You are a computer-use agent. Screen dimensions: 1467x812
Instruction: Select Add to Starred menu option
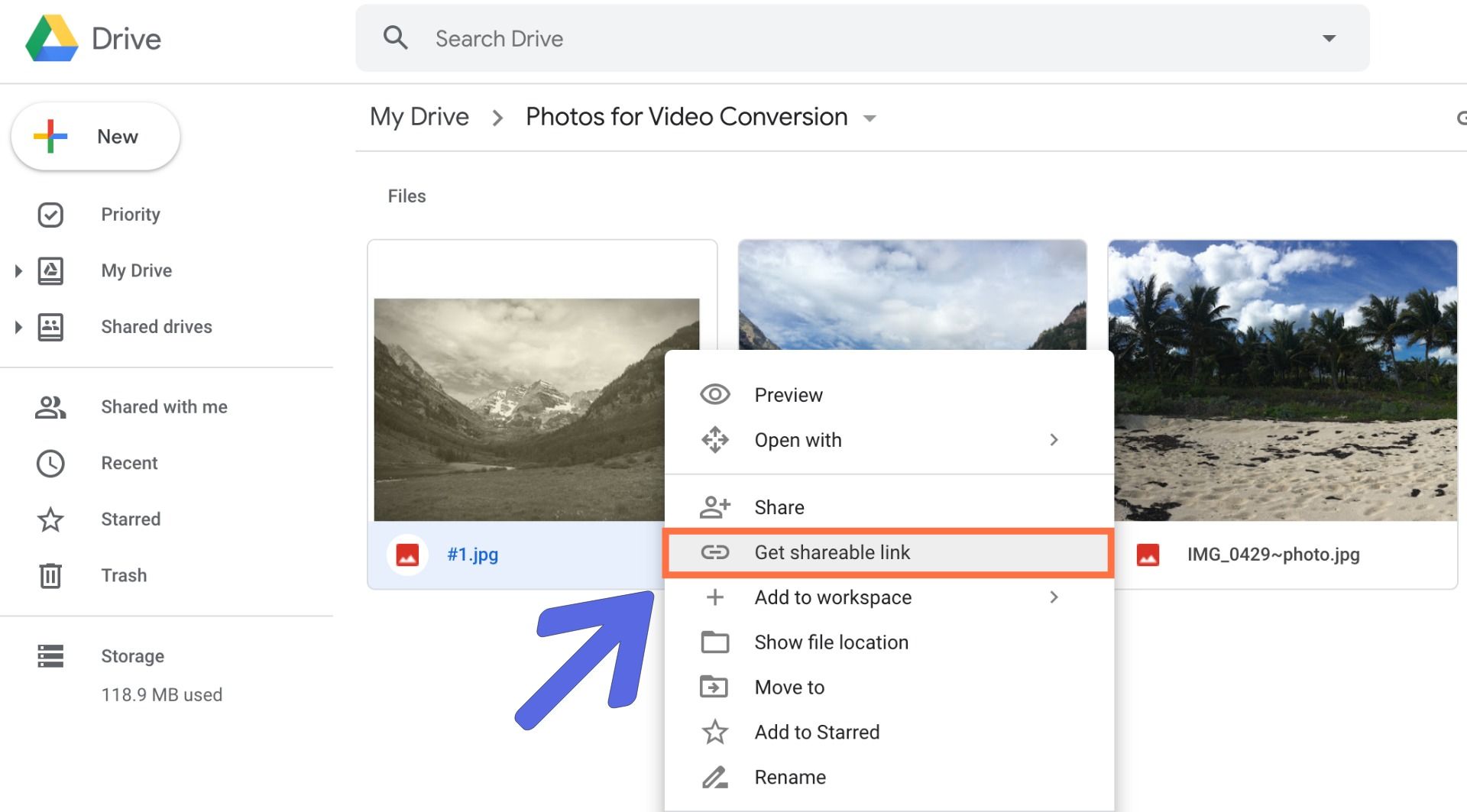coord(817,732)
